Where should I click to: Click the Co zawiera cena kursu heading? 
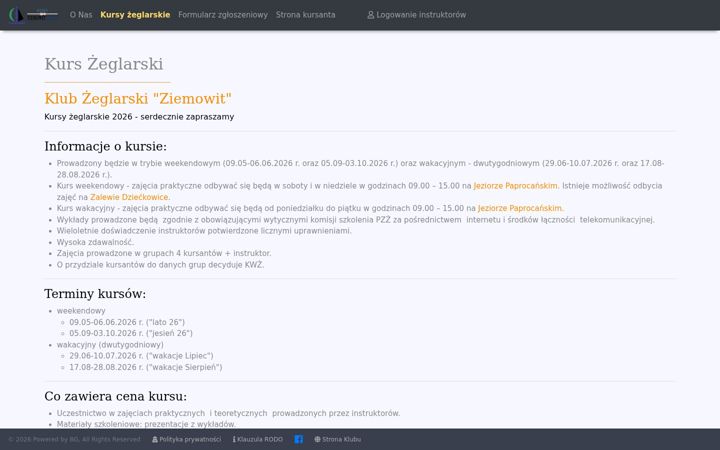point(116,396)
